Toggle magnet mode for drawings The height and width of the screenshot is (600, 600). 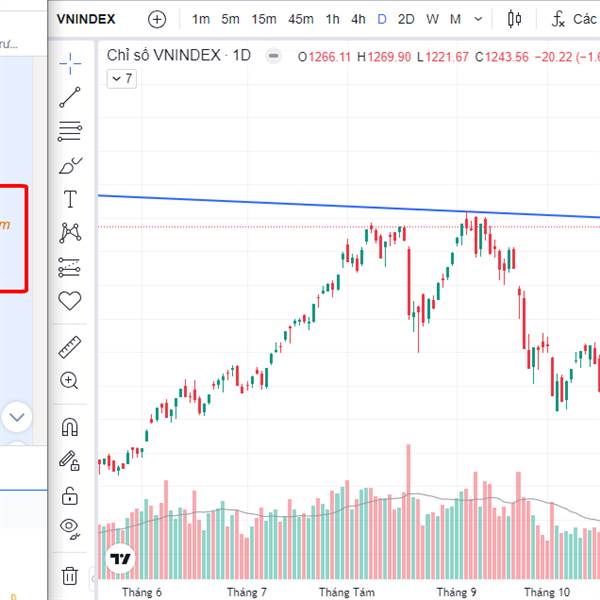click(x=70, y=427)
